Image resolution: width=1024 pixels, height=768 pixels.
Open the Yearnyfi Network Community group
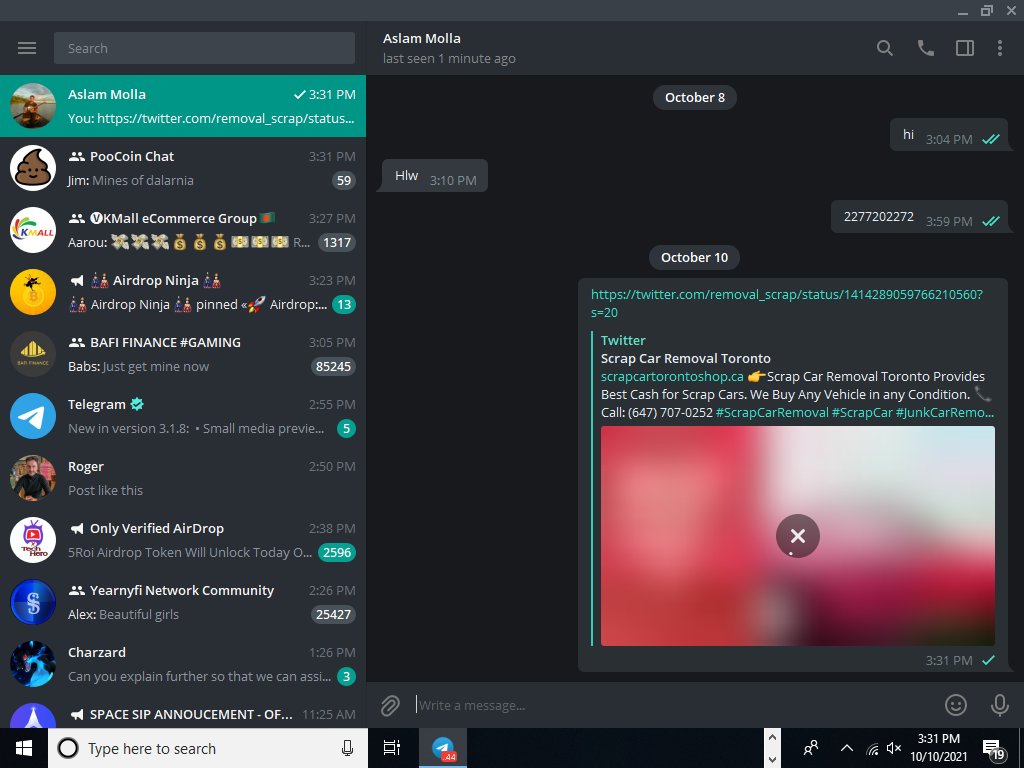click(183, 602)
